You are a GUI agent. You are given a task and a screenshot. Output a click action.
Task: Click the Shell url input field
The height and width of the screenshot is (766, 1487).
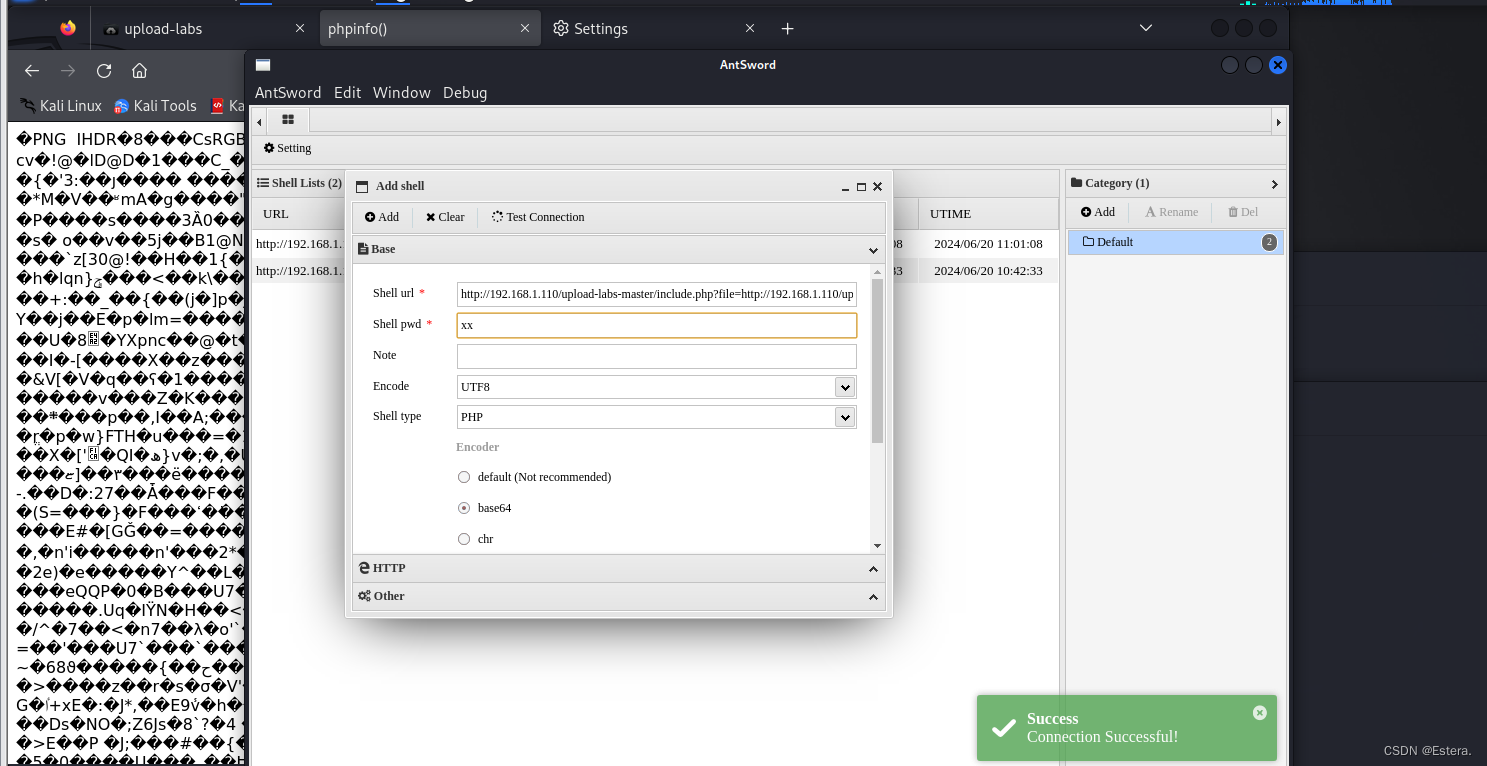point(657,294)
